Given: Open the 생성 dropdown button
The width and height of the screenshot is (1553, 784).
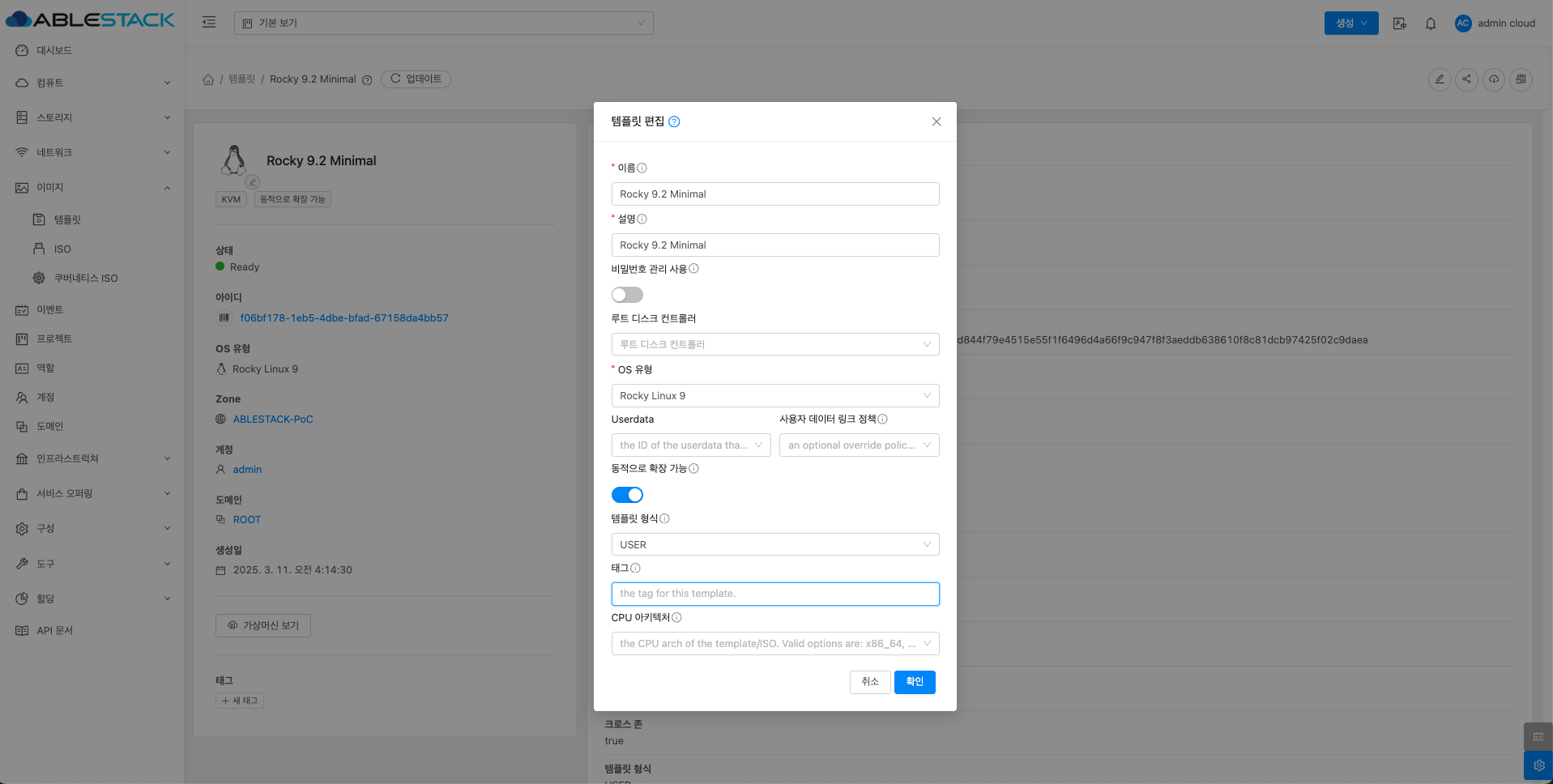Looking at the screenshot, I should point(1351,23).
